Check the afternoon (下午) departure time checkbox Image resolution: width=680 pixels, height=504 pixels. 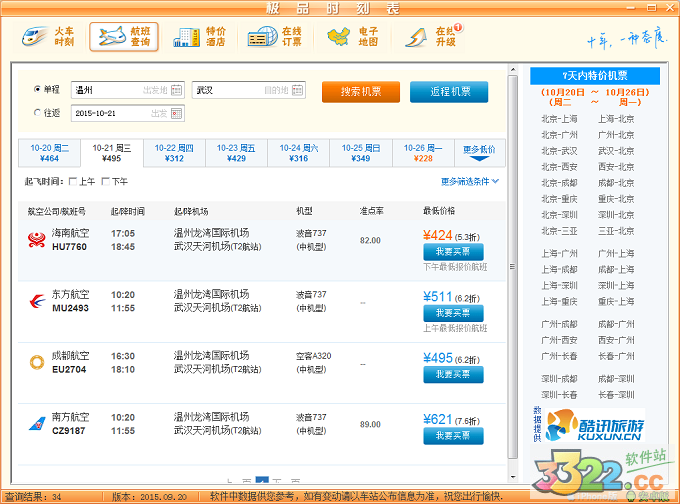pos(106,181)
